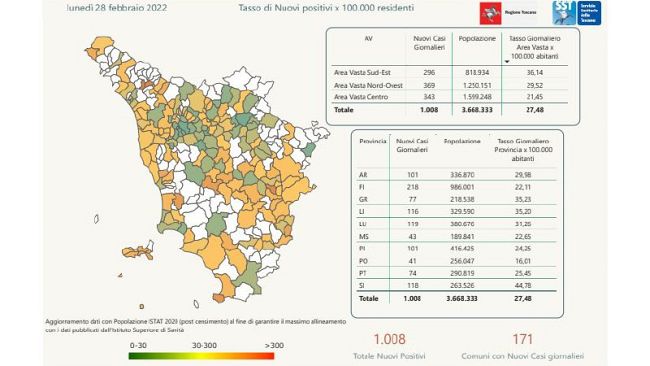Click Comuni con Nuovi Casi giornalieri caption

click(522, 356)
